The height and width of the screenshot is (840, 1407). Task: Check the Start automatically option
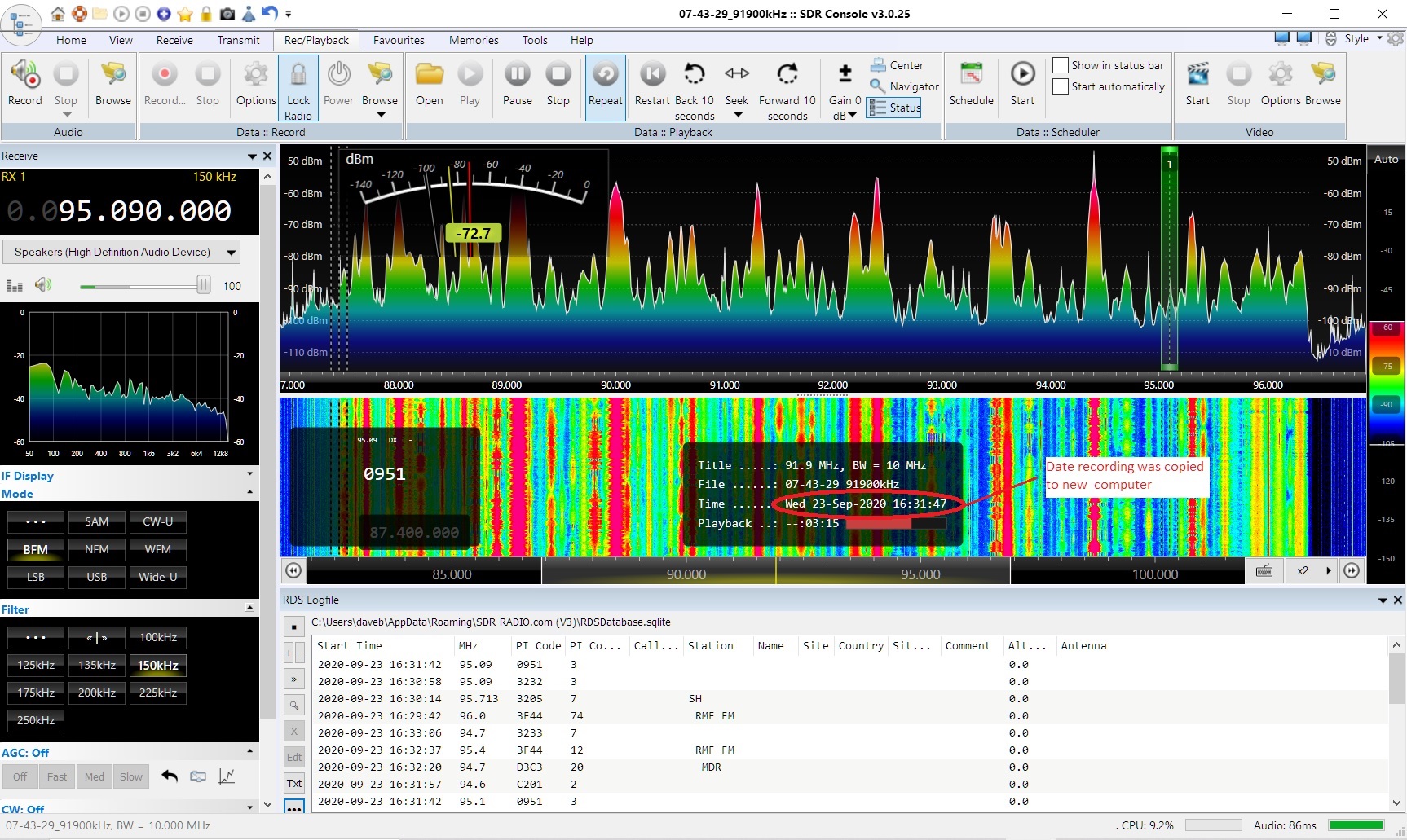point(1061,86)
